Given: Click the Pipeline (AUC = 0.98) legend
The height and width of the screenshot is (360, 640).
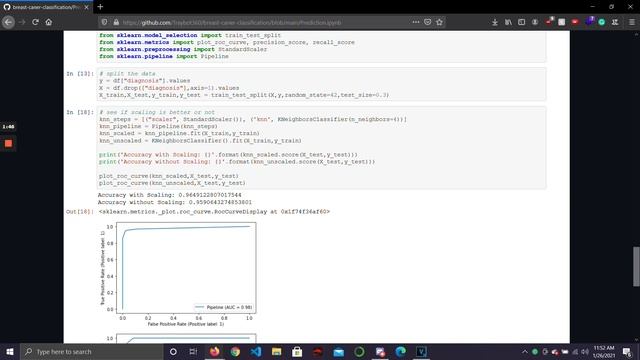Looking at the screenshot, I should coord(224,307).
